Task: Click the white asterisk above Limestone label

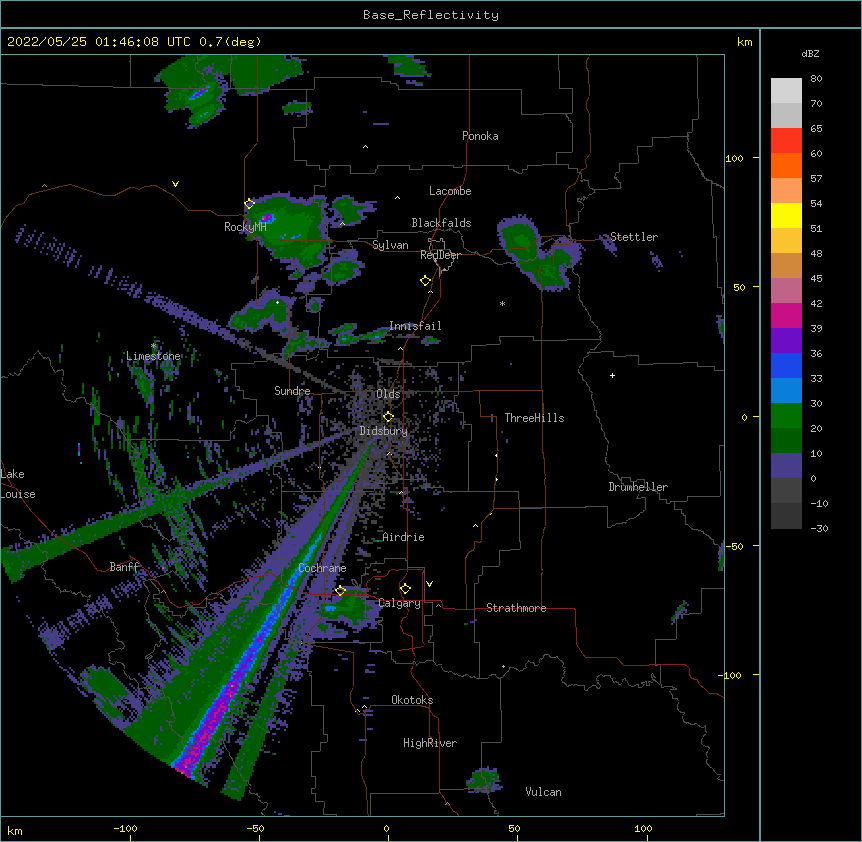Action: click(154, 346)
